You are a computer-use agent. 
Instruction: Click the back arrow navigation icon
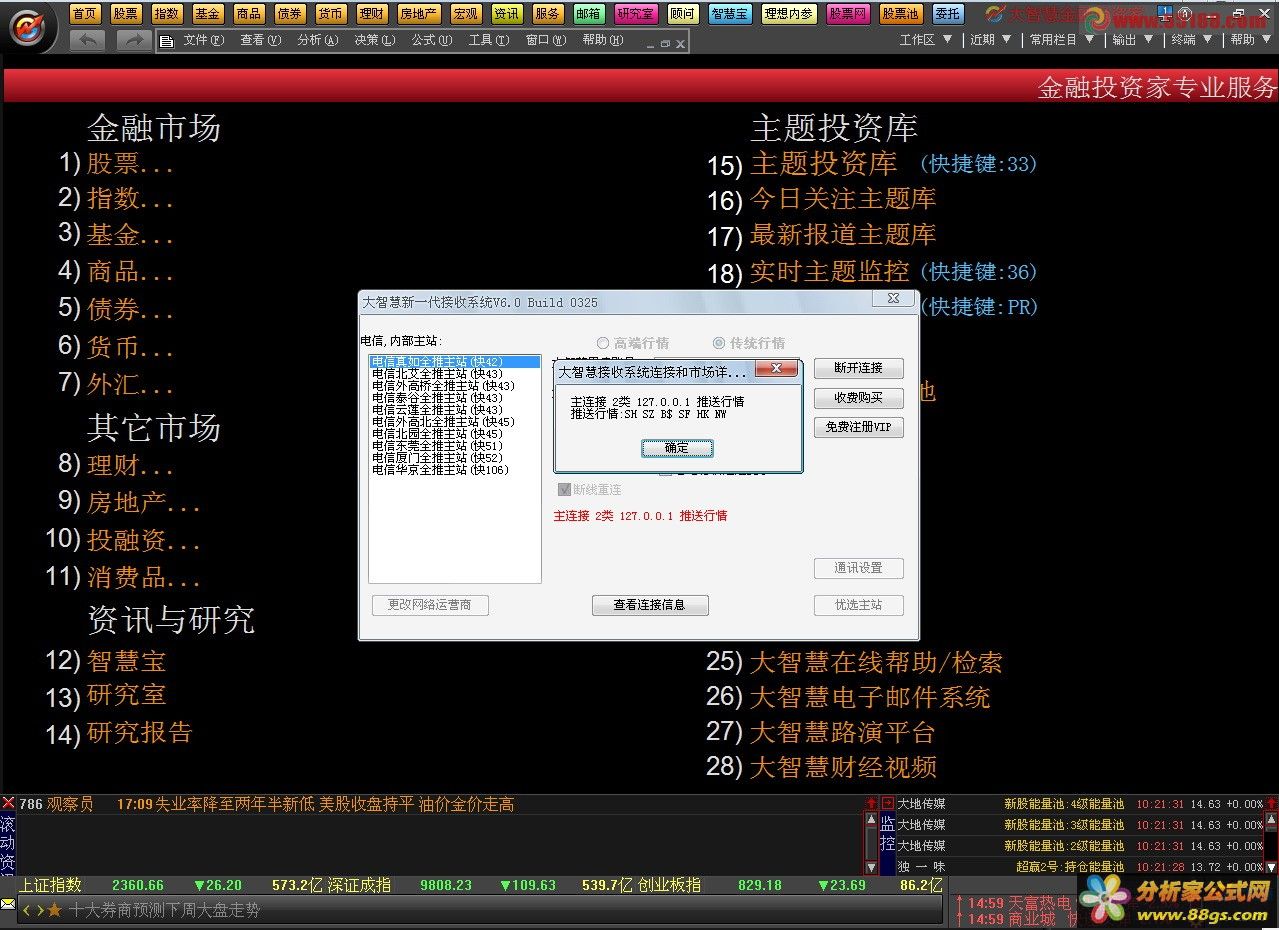pos(87,40)
